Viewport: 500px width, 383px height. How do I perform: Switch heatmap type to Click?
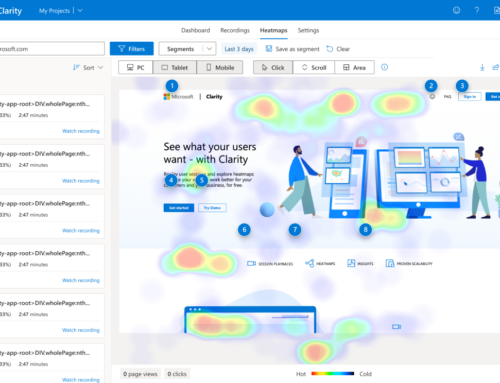pyautogui.click(x=273, y=67)
